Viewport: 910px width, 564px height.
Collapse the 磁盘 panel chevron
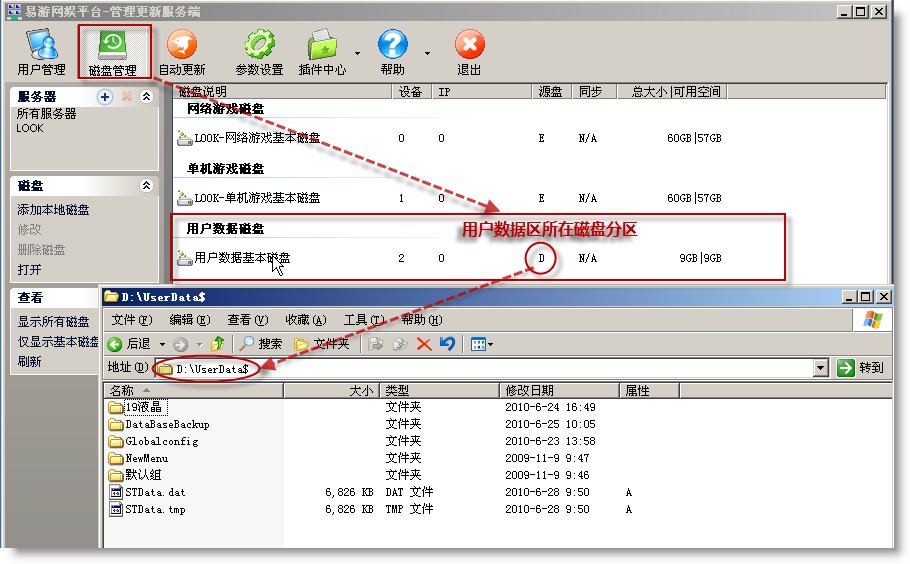tap(146, 186)
